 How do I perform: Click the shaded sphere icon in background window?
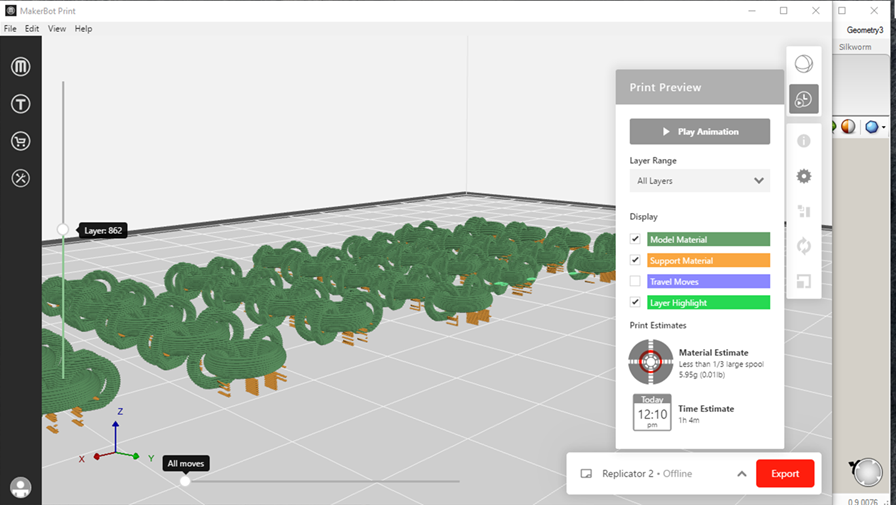coord(848,126)
